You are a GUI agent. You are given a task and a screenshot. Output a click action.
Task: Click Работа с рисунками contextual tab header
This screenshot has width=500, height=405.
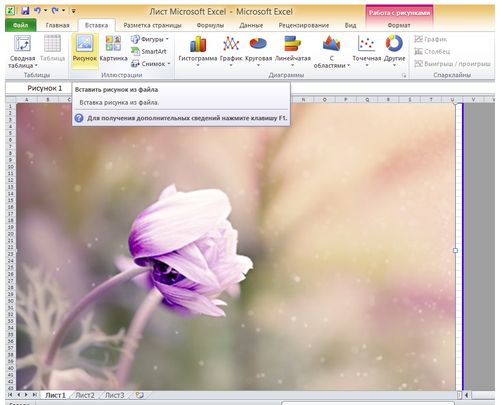399,13
